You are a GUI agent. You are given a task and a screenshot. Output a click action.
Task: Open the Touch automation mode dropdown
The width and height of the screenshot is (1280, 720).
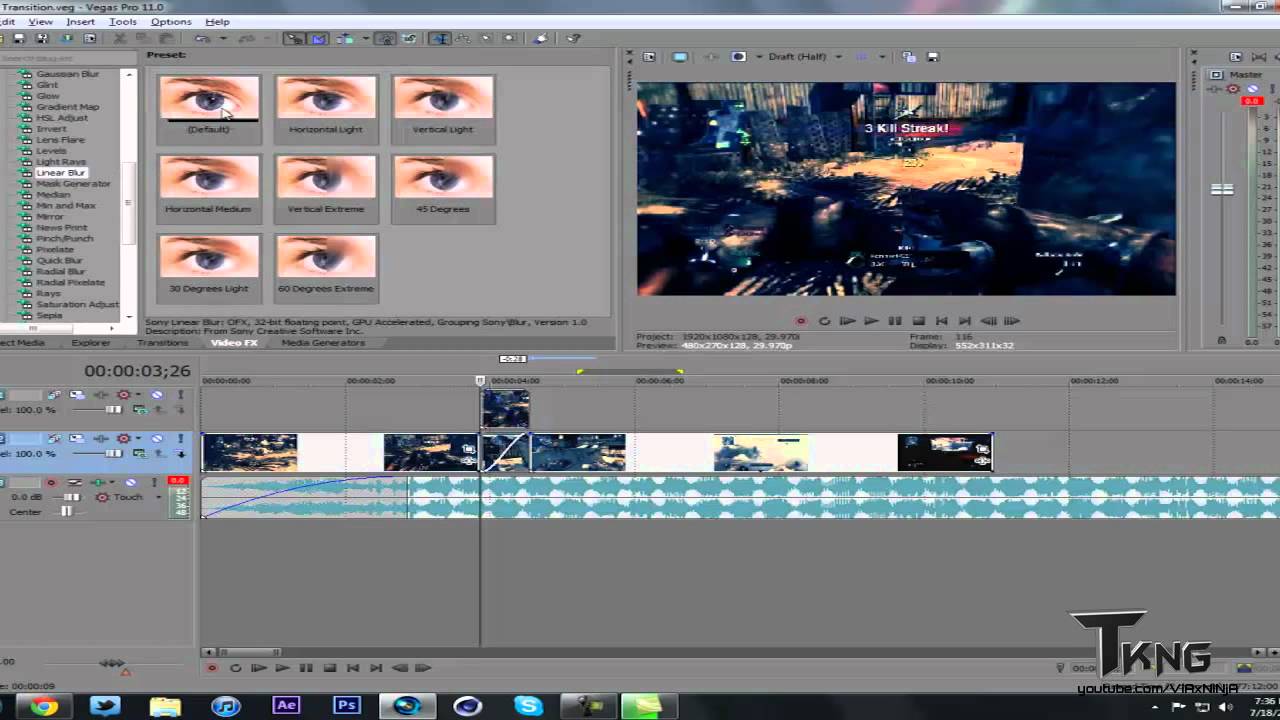(161, 497)
